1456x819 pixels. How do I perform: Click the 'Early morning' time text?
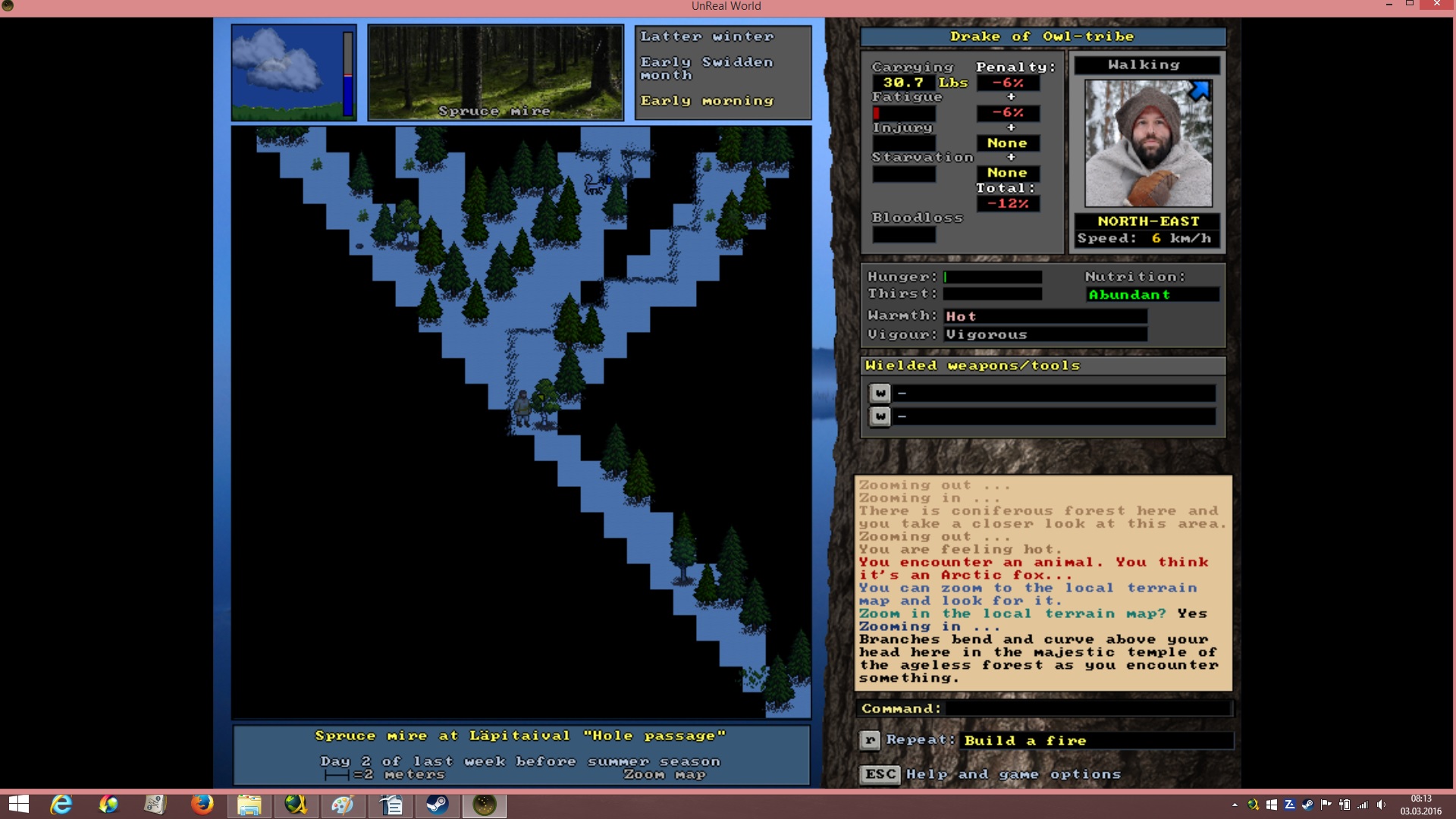707,101
